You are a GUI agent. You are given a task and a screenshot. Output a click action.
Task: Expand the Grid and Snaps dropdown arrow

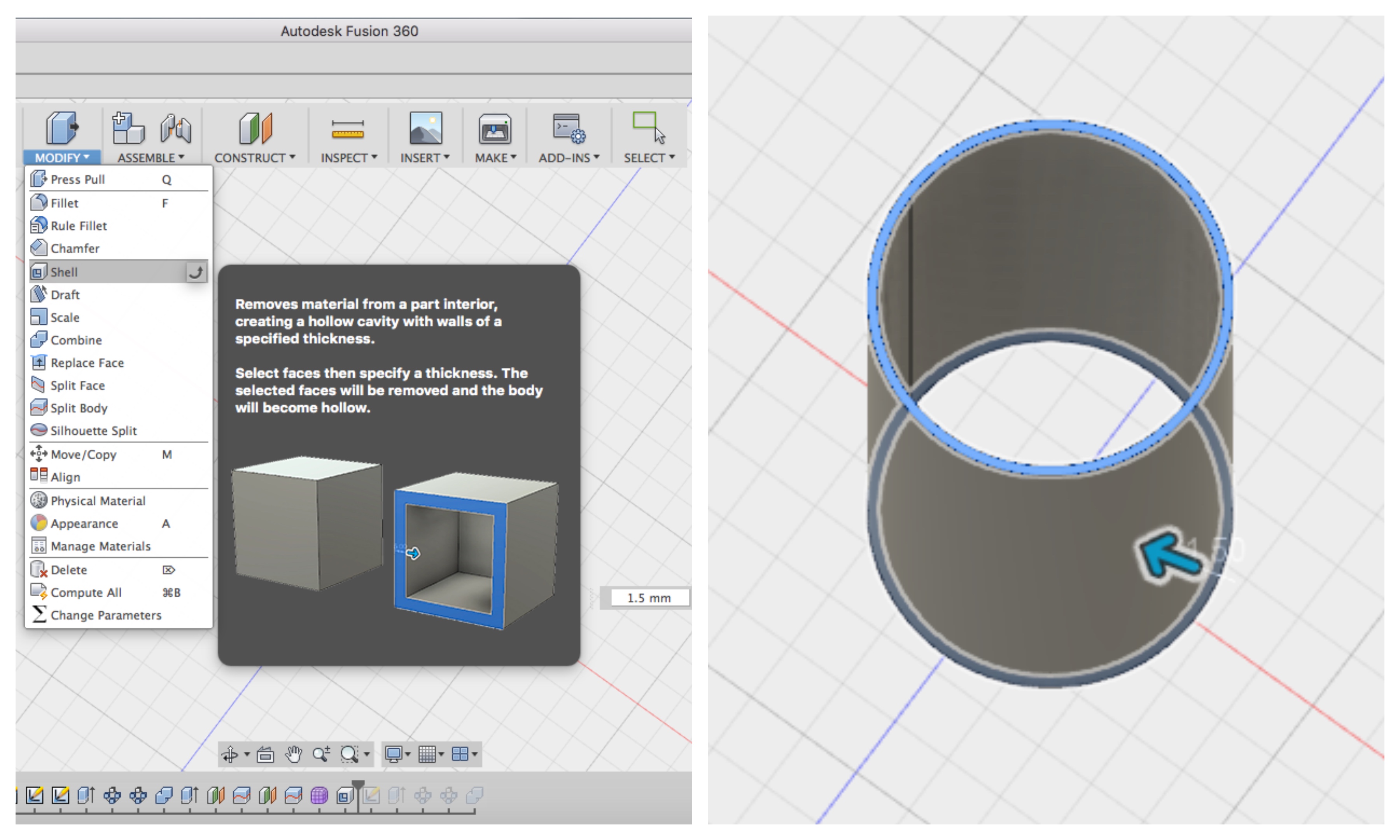(x=441, y=754)
